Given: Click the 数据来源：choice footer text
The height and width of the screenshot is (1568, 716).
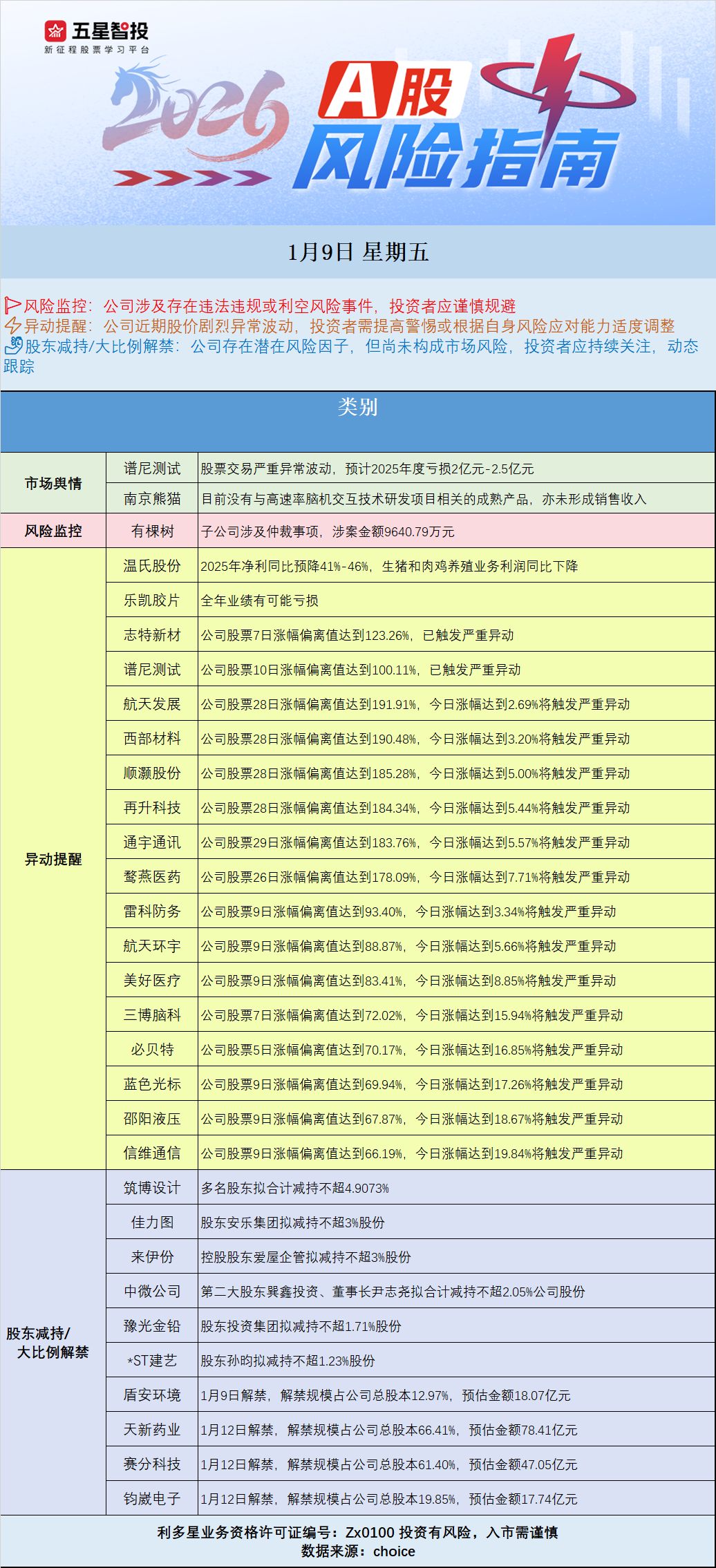Looking at the screenshot, I should click(x=358, y=1551).
